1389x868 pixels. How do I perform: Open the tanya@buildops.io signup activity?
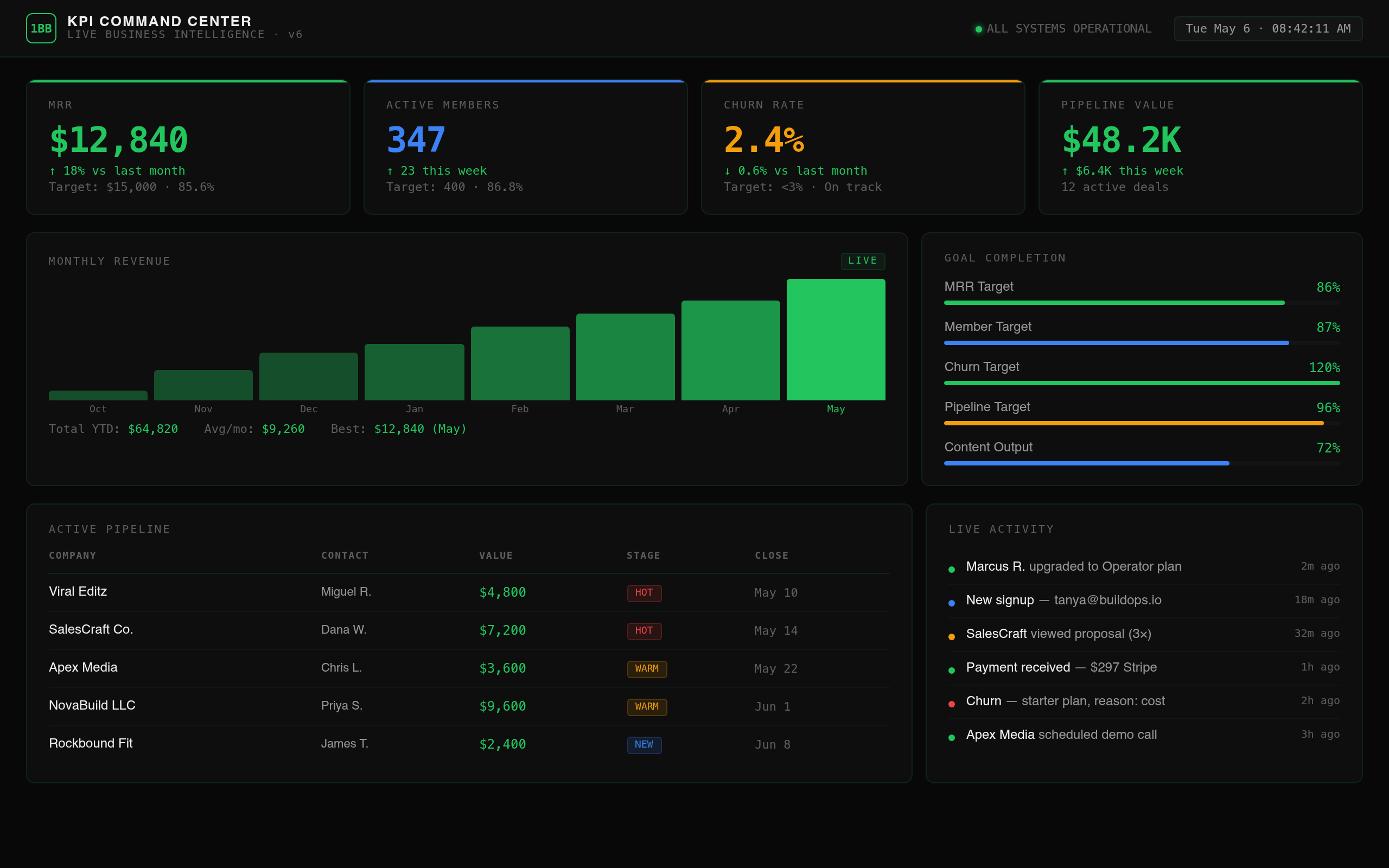(x=1144, y=601)
